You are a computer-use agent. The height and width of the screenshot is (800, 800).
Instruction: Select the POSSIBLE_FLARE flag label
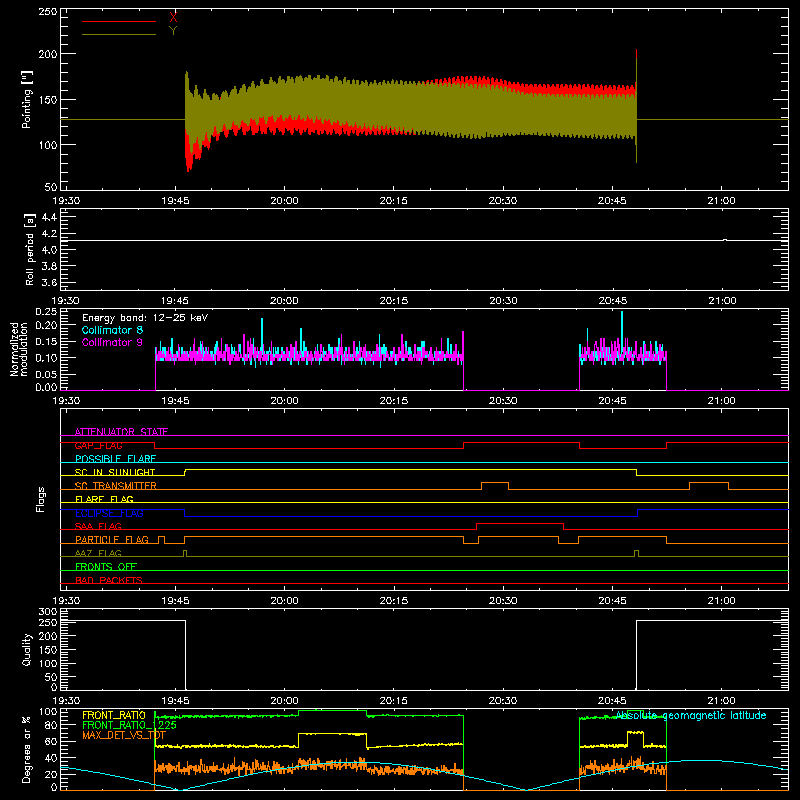click(115, 459)
